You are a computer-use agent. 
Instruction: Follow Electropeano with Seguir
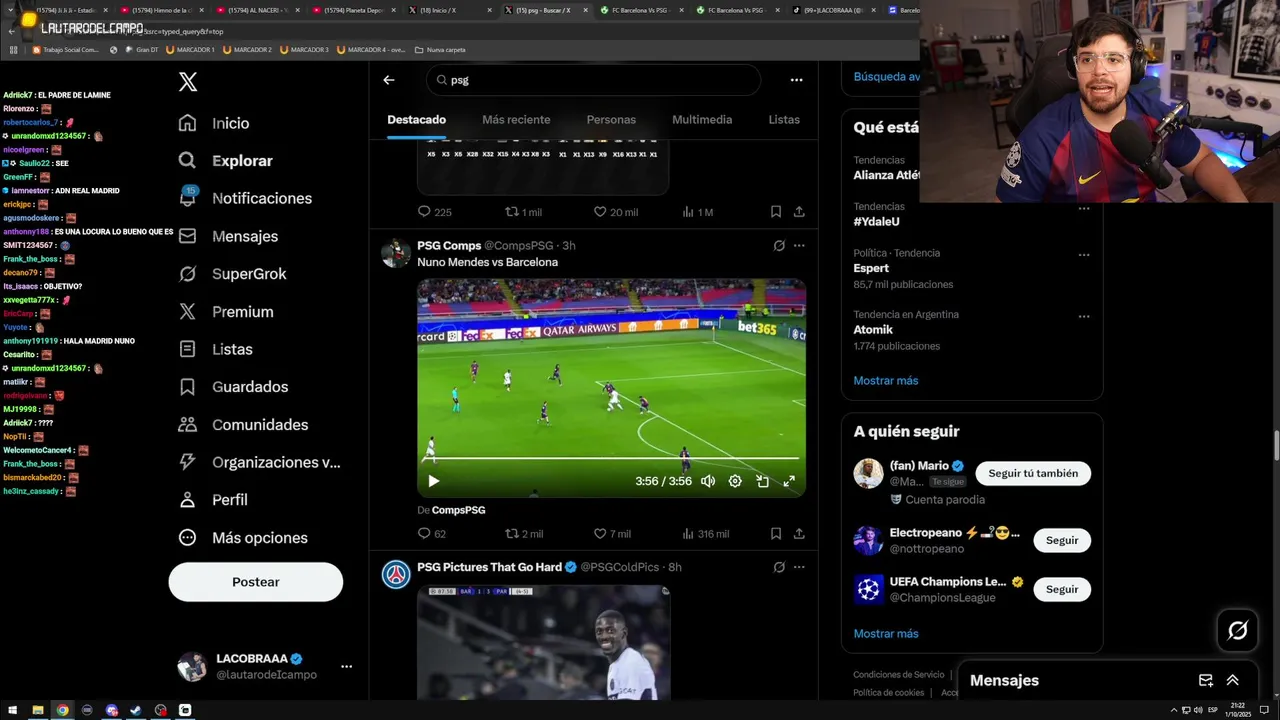(x=1062, y=541)
